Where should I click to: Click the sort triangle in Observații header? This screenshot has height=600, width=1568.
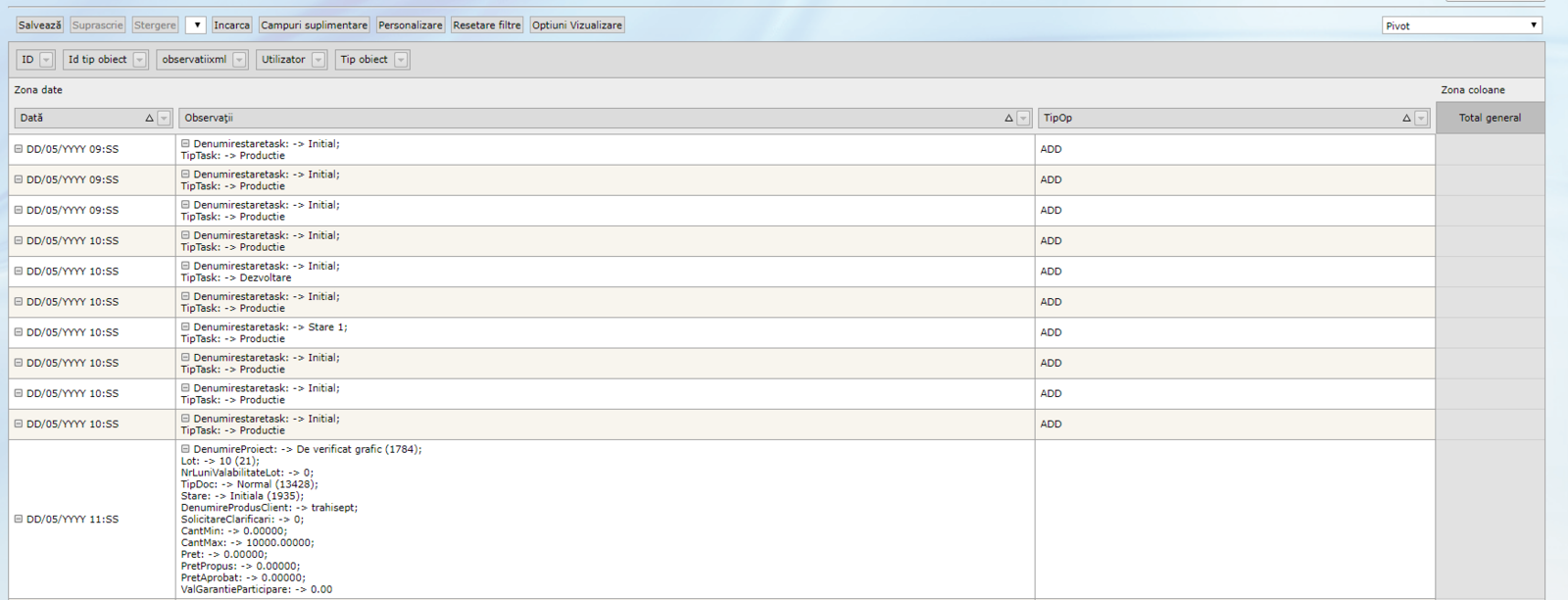pos(1008,119)
